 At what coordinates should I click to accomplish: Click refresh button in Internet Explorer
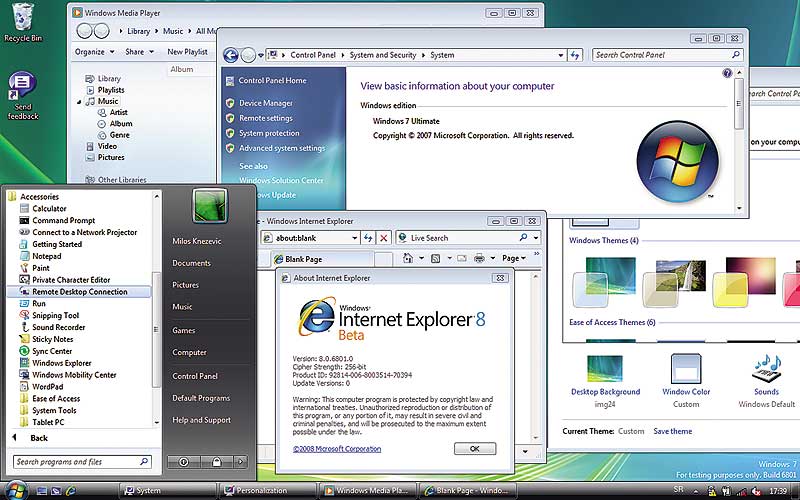point(368,238)
